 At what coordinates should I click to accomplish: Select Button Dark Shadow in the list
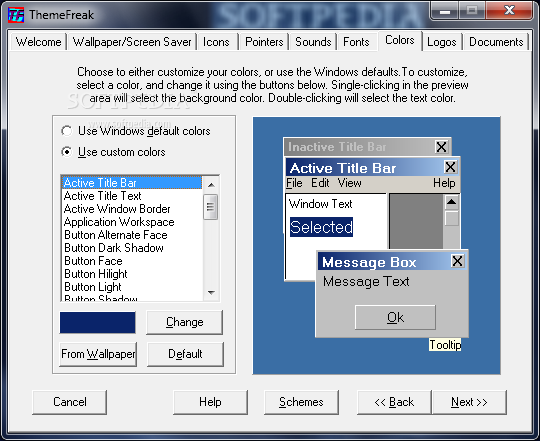click(x=132, y=248)
